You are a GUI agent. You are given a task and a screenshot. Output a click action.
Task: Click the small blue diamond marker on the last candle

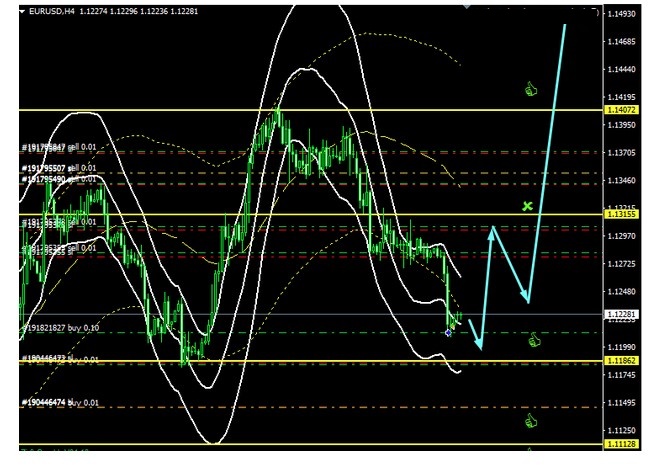[448, 332]
